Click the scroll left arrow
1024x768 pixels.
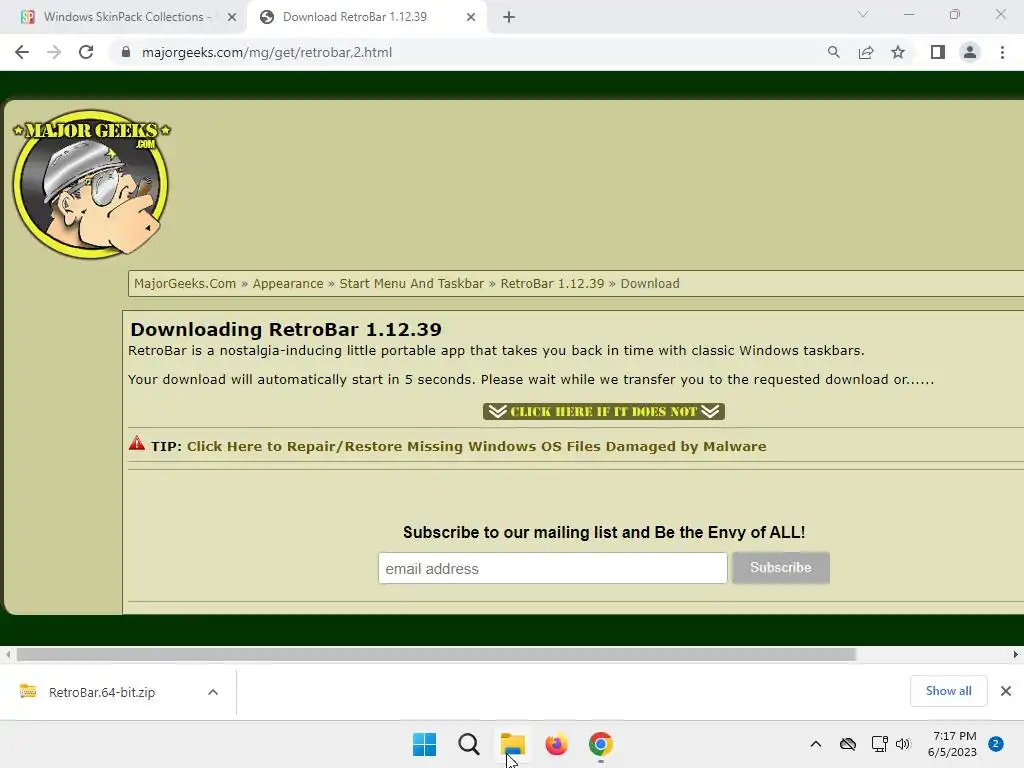8,654
